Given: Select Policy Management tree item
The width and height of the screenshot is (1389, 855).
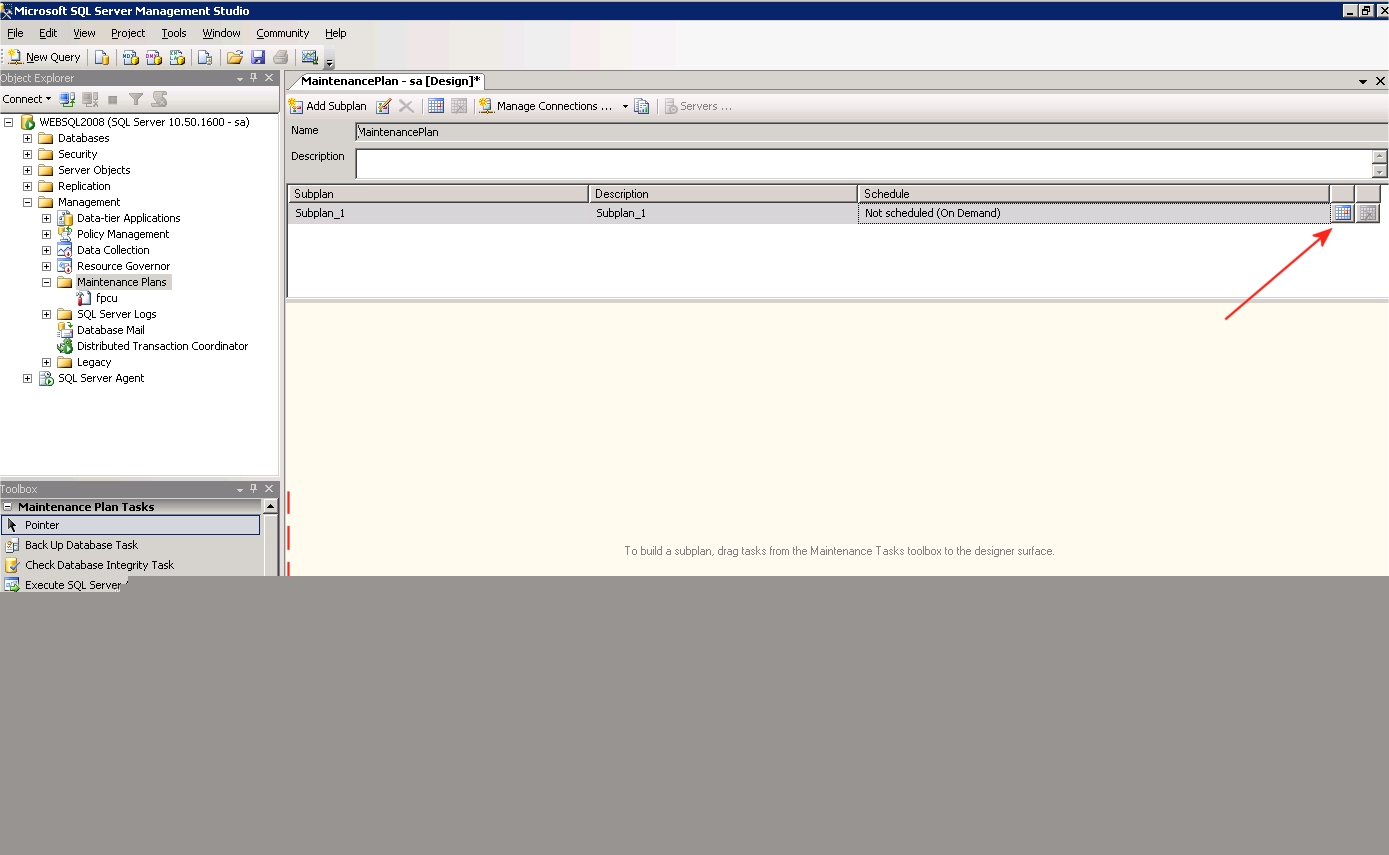Looking at the screenshot, I should 123,234.
